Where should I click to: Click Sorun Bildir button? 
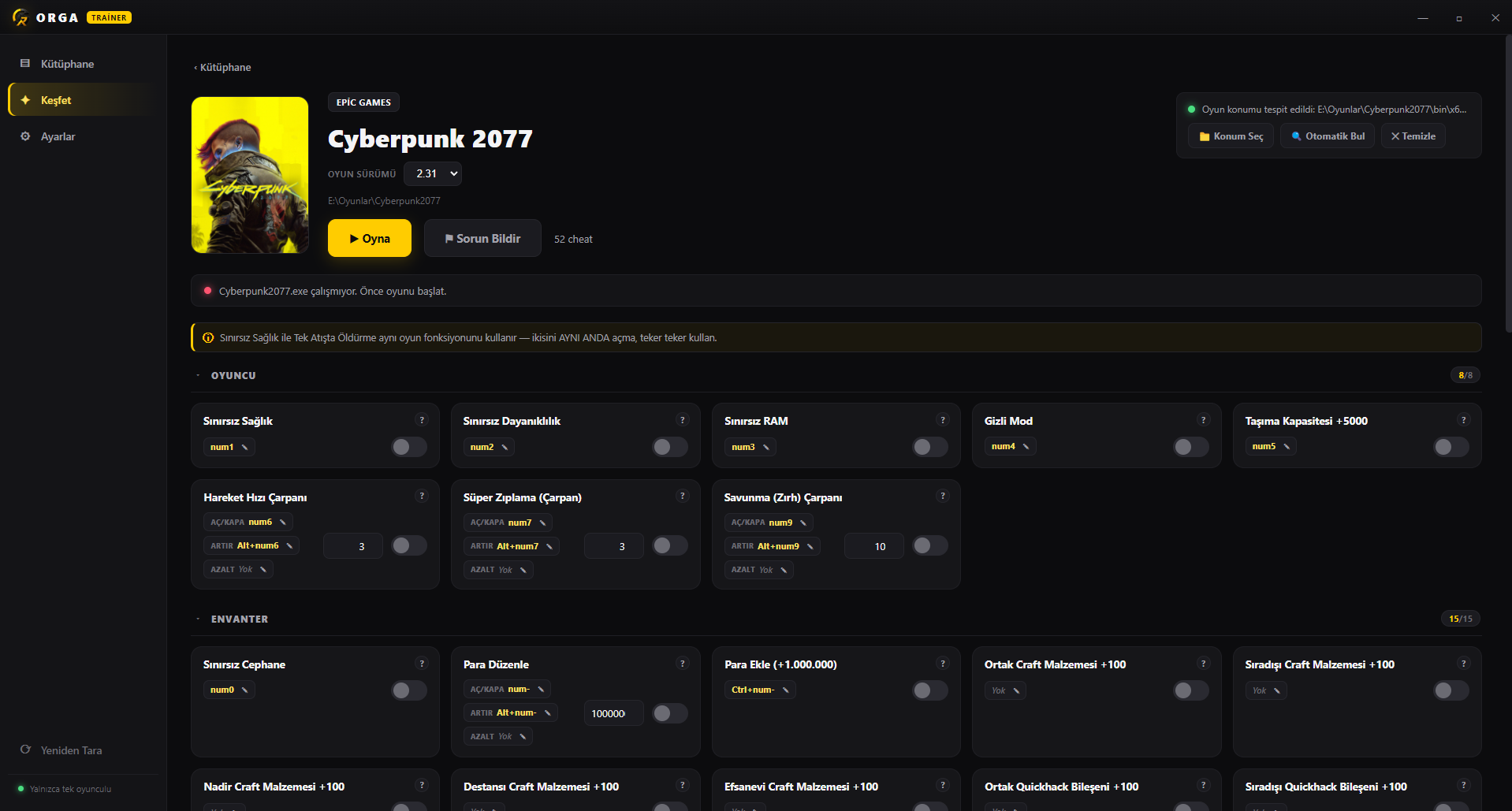point(482,238)
